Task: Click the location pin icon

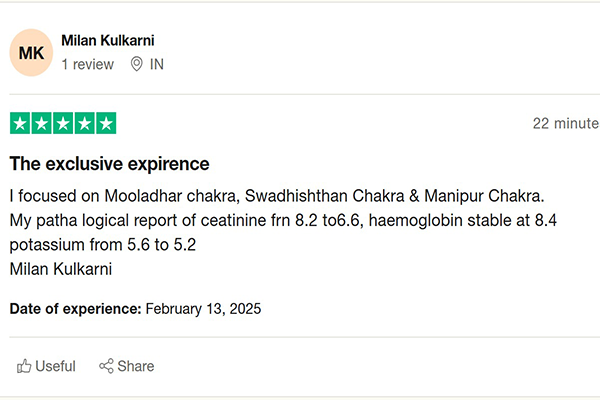Action: click(137, 64)
